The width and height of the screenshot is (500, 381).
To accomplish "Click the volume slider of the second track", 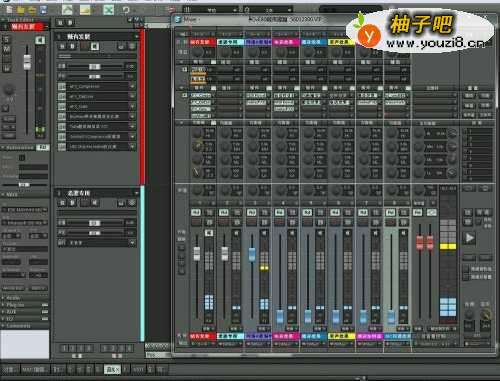I will point(95,223).
